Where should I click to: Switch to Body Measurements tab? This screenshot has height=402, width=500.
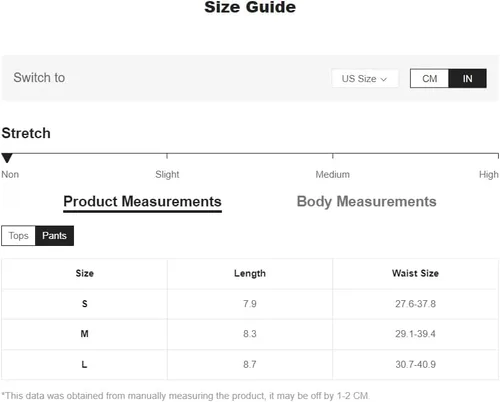tap(366, 202)
